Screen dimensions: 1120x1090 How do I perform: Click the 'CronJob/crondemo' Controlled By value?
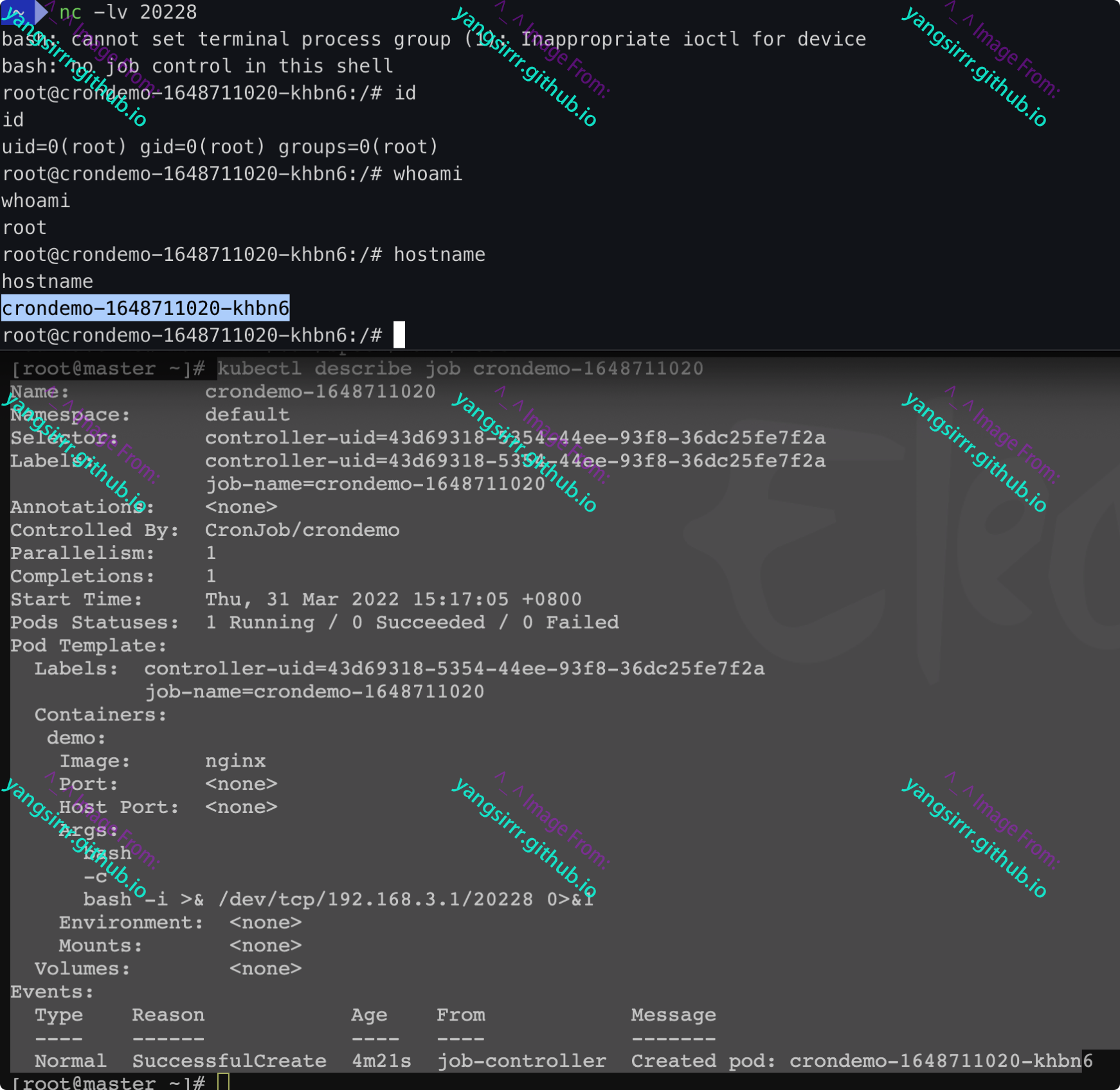[x=302, y=530]
